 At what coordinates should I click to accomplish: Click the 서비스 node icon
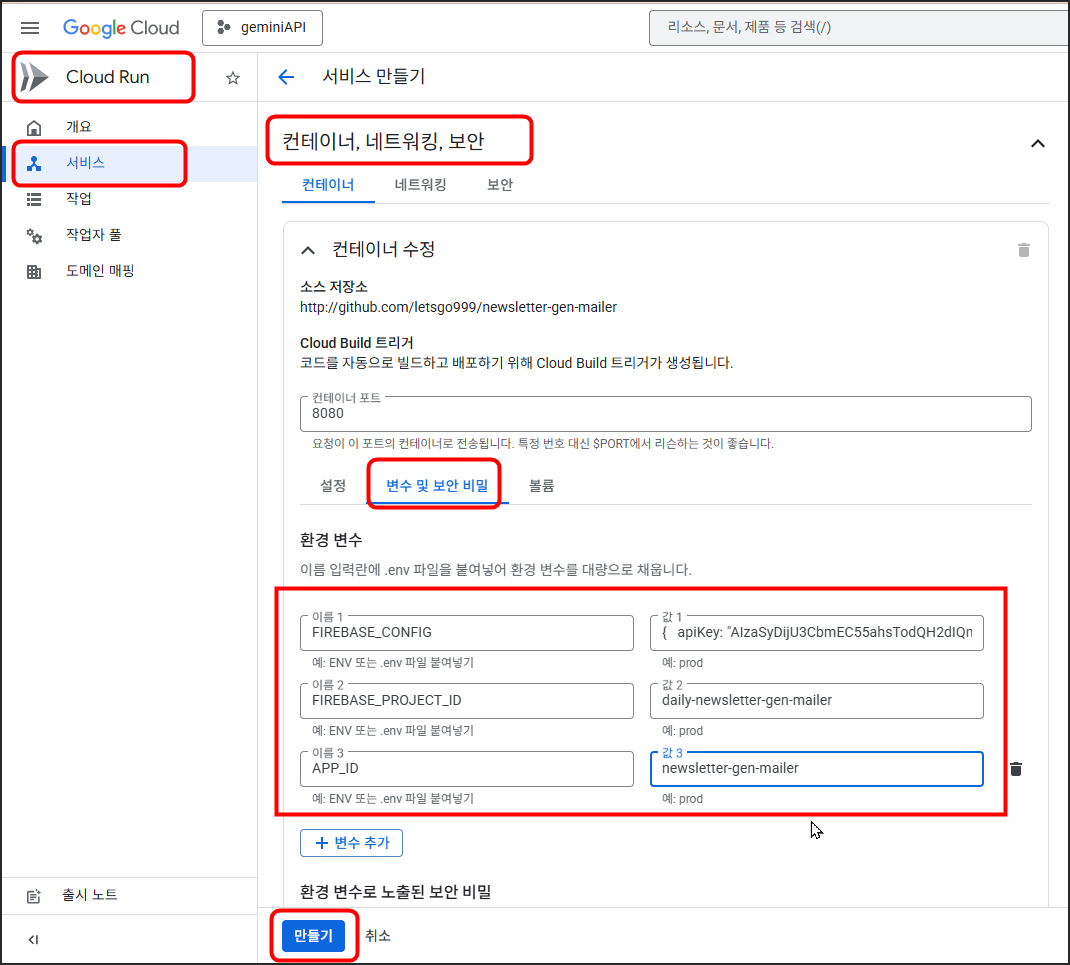coord(34,164)
